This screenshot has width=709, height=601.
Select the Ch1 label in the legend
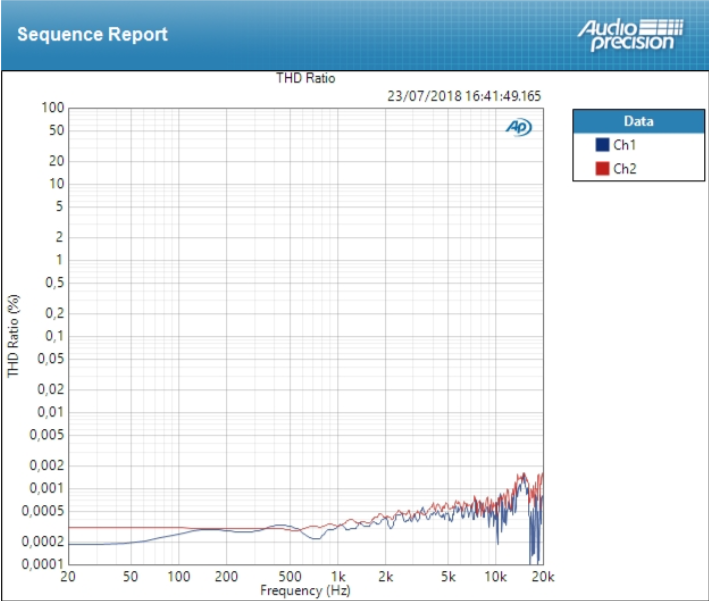click(x=623, y=145)
